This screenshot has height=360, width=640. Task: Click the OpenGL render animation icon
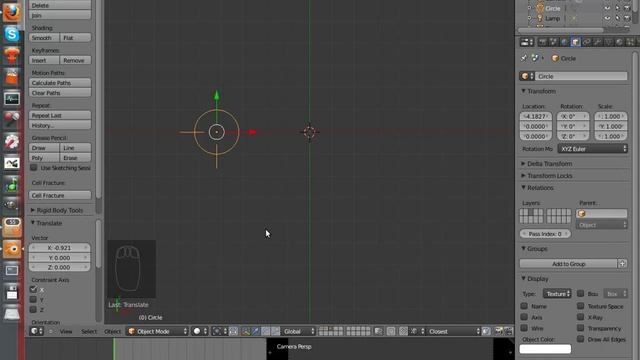point(509,331)
